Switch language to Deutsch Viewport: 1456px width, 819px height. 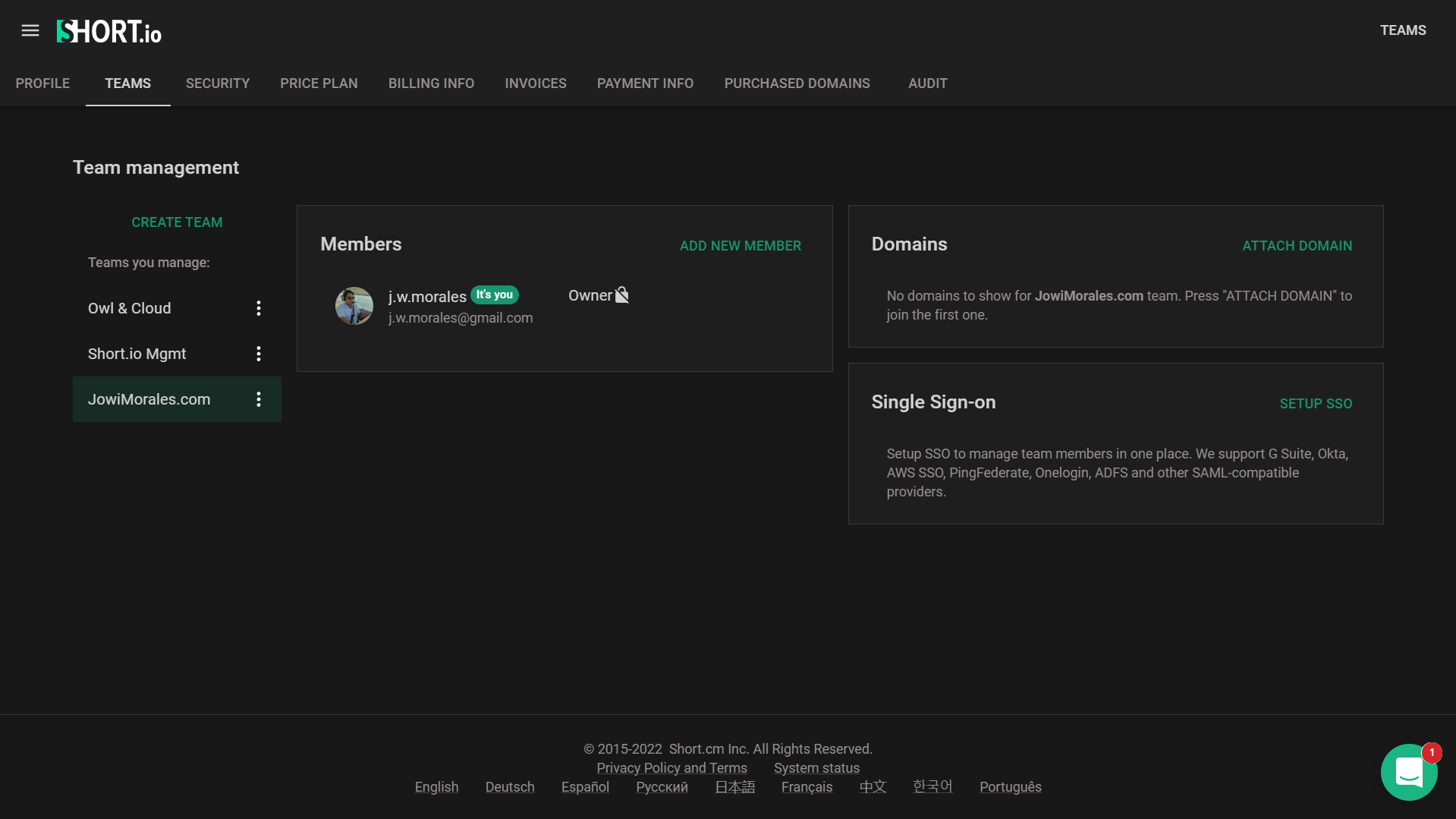coord(510,787)
